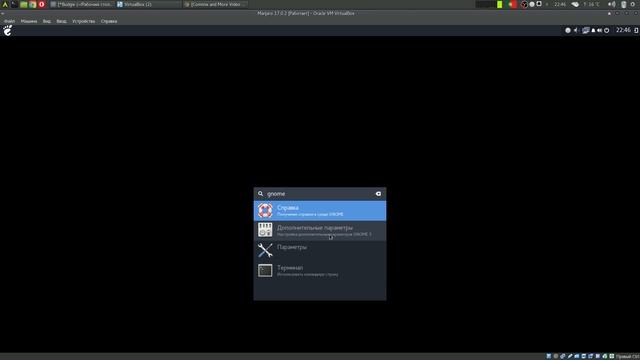Click the tweak tool mixer icon
Screen dimensions: 640x360
coord(265,230)
